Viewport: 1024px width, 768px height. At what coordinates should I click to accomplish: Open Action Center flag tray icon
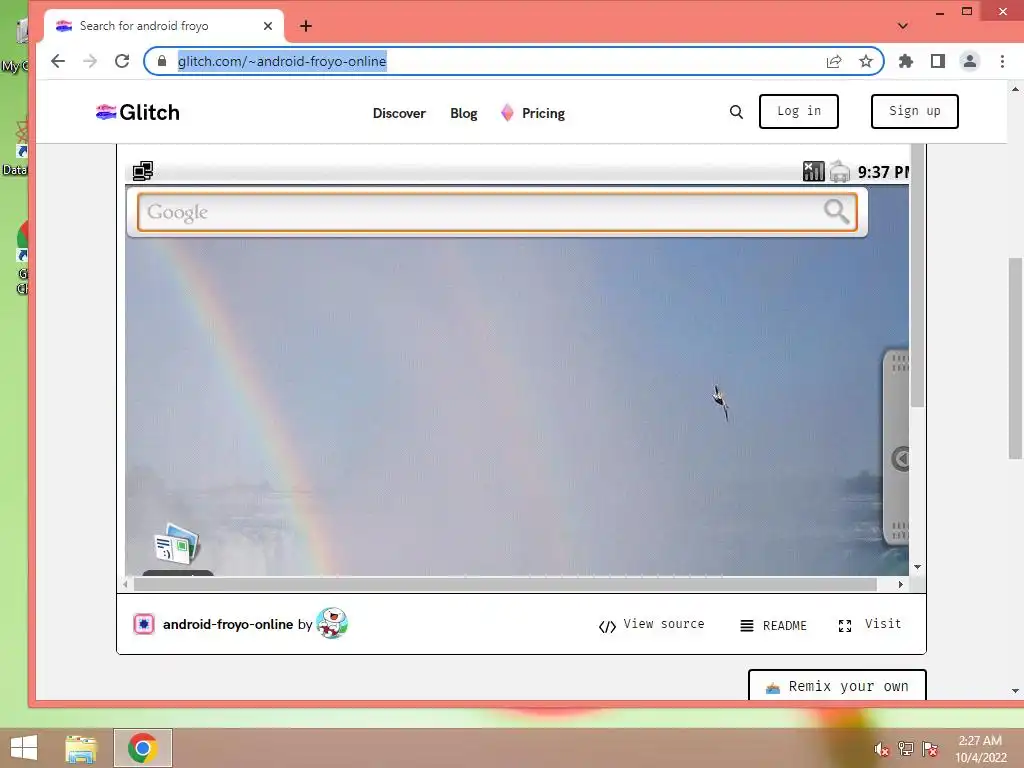[x=930, y=748]
